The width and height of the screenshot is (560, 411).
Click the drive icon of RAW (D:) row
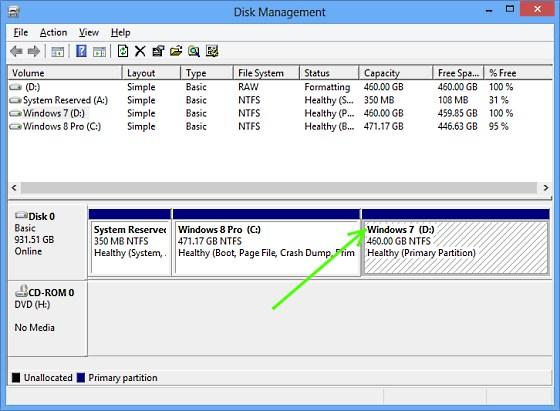point(15,87)
